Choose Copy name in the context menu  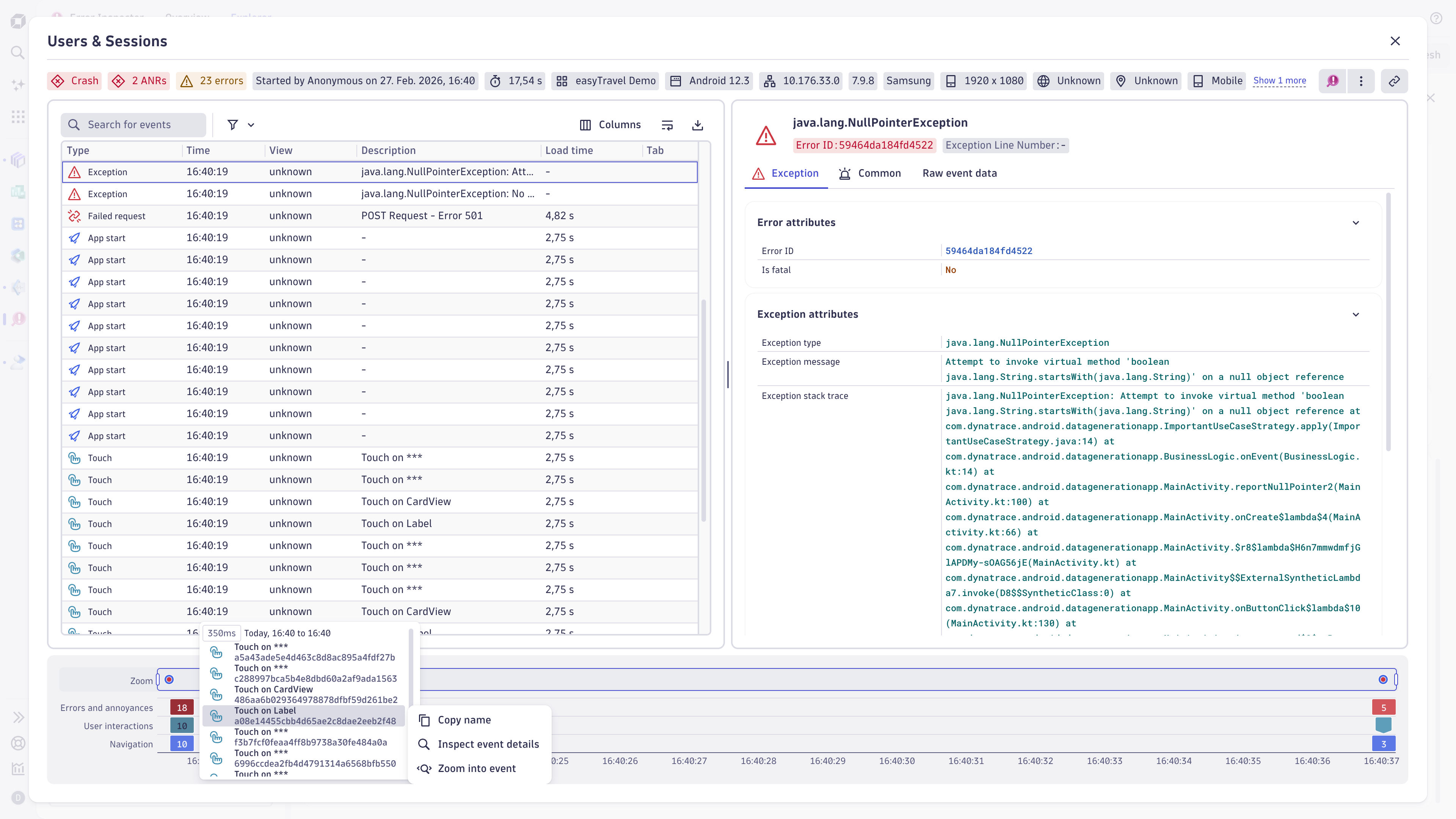click(464, 720)
